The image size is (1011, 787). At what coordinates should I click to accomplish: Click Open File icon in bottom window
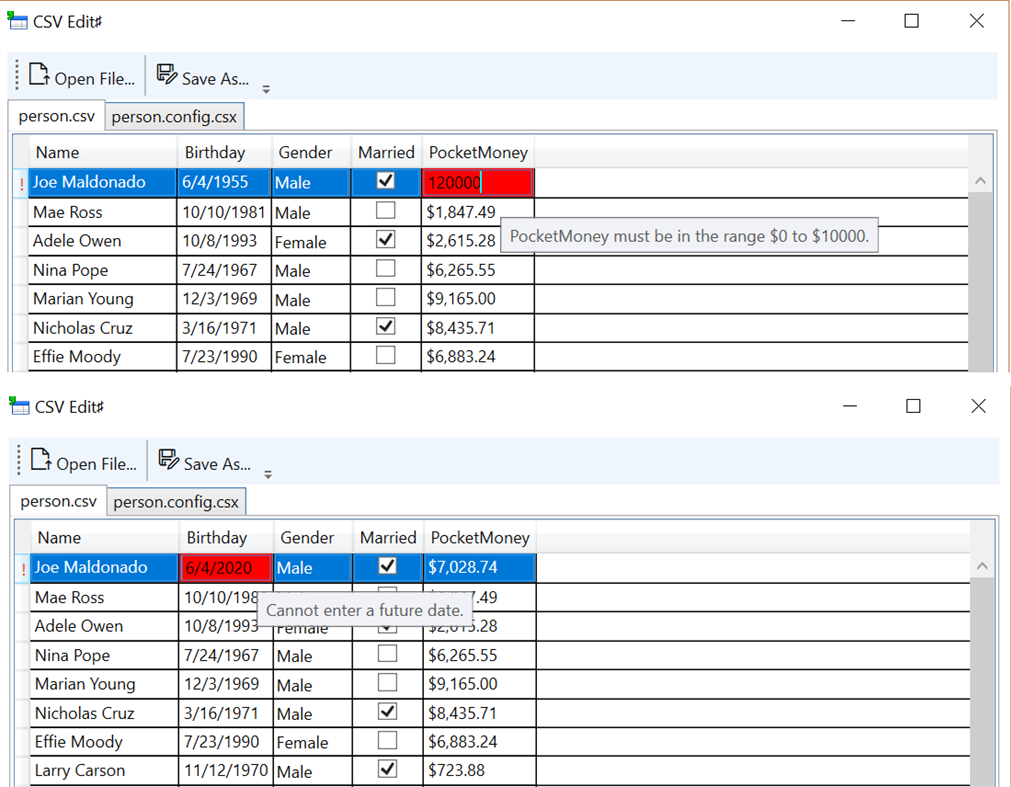tap(41, 460)
